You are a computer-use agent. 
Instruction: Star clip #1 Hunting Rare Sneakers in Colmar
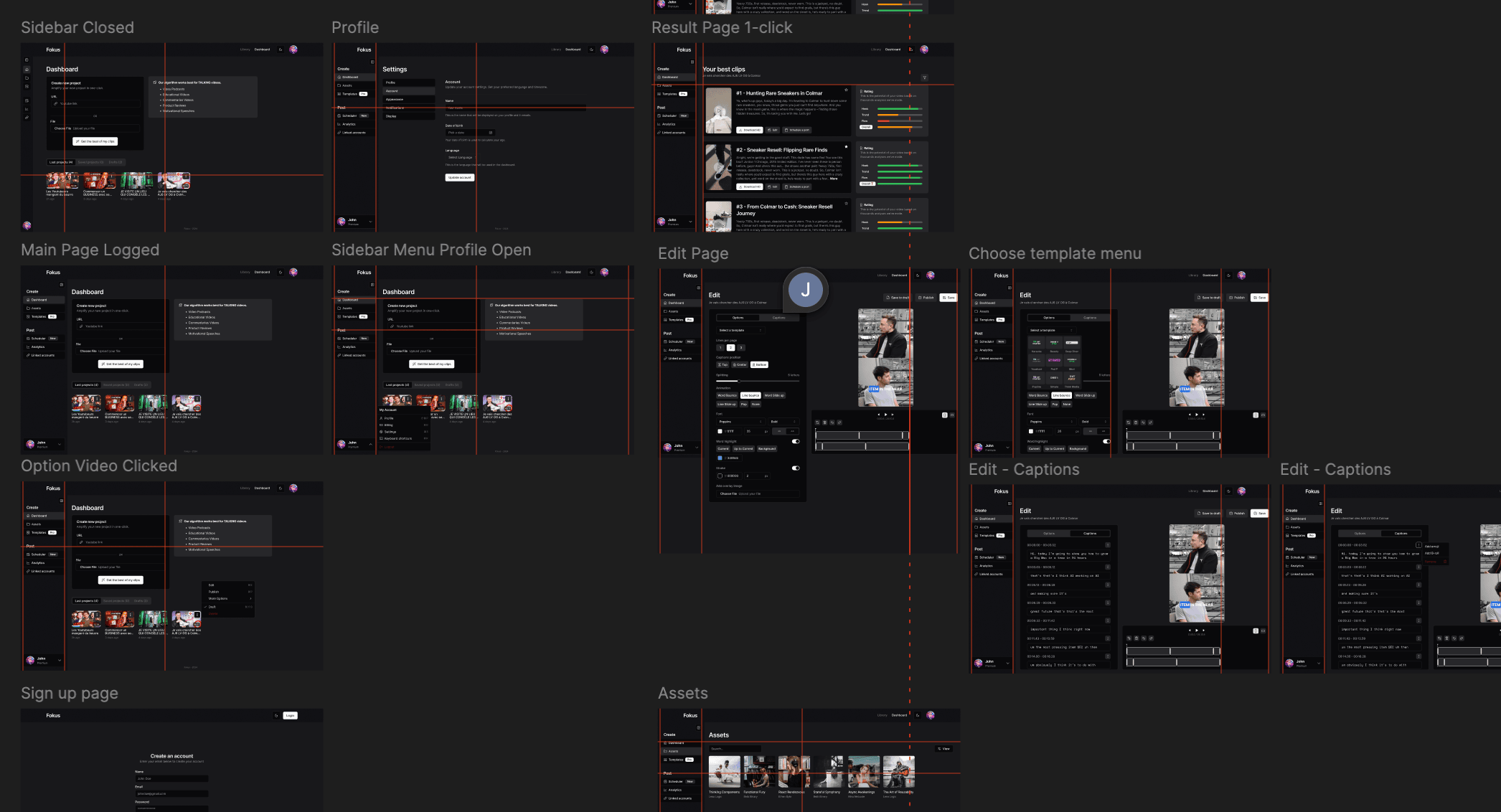(847, 90)
